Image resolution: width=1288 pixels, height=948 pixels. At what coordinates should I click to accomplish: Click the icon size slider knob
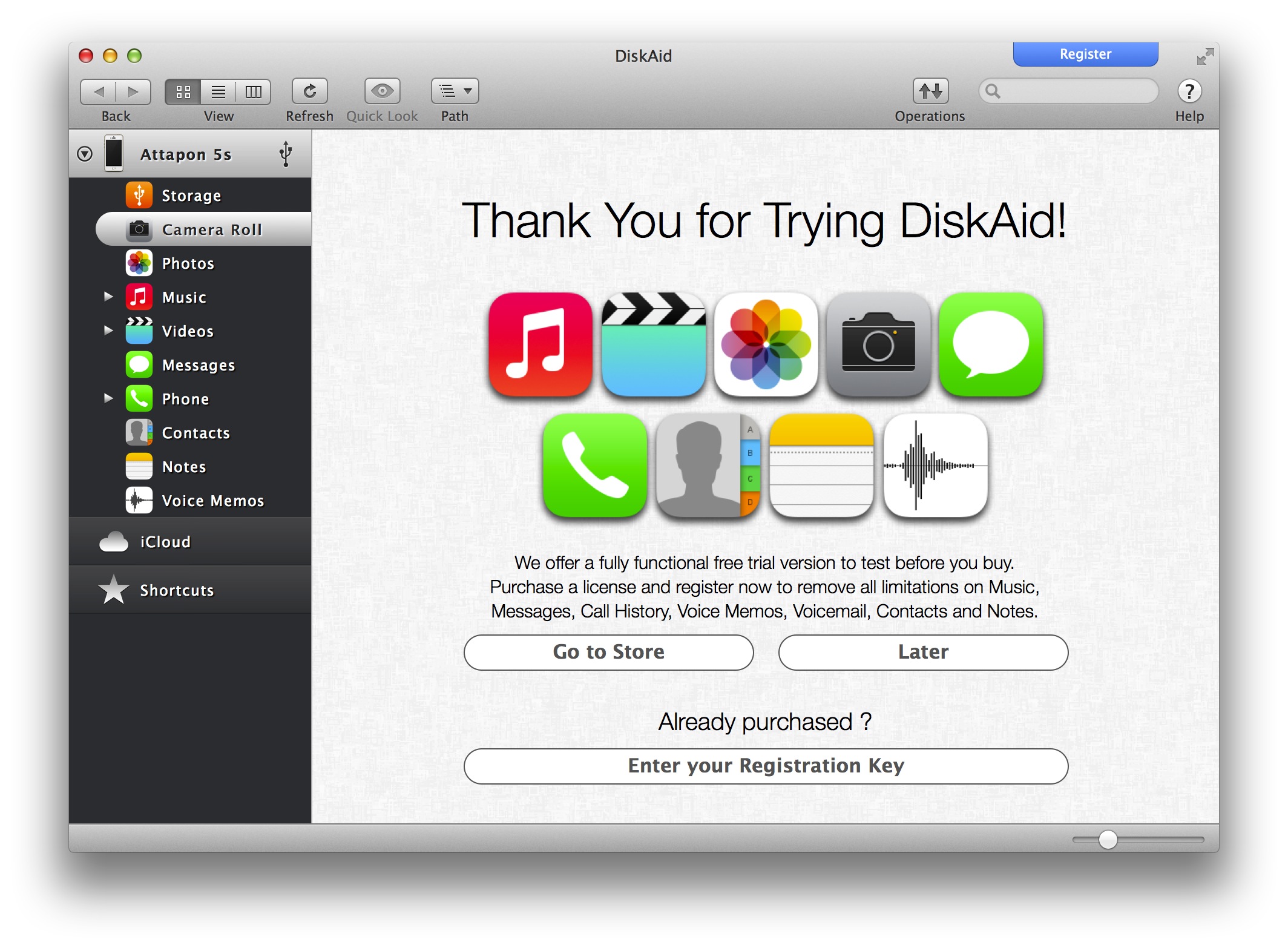tap(1108, 840)
